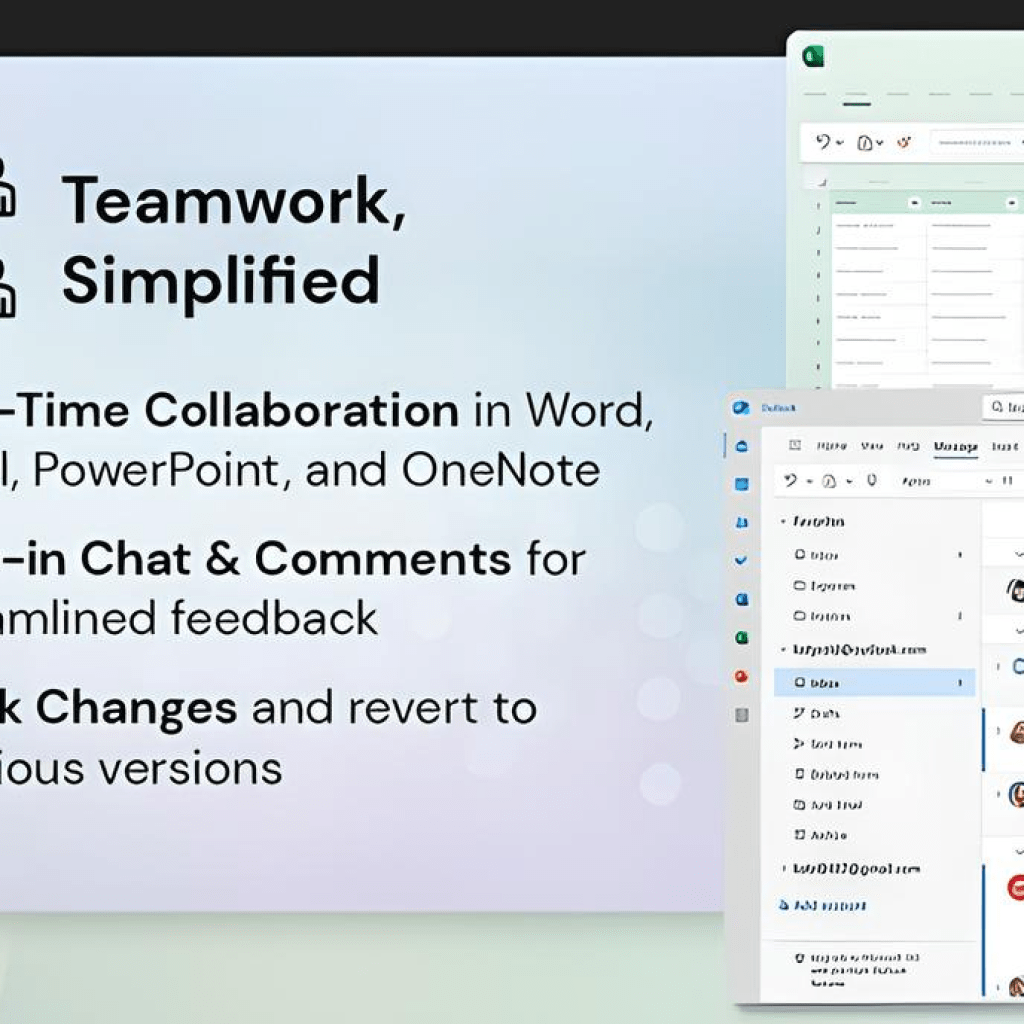Select the orange format painter icon in Excel
The image size is (1024, 1024).
(x=904, y=142)
